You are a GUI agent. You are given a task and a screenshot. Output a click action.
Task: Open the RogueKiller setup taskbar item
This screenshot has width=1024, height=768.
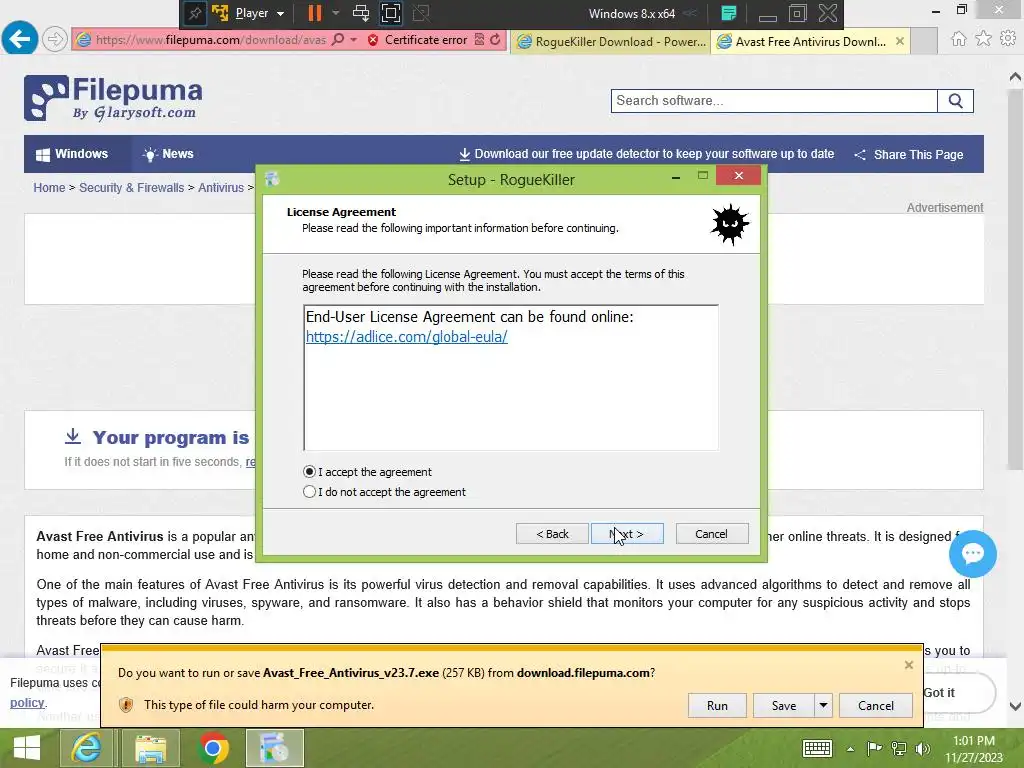coord(274,748)
